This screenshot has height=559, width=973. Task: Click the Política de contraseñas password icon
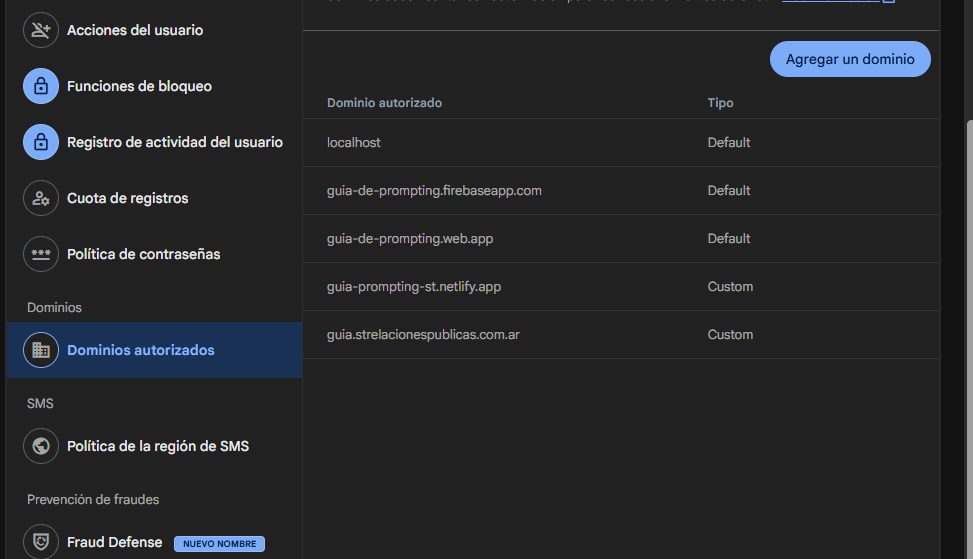pyautogui.click(x=41, y=254)
